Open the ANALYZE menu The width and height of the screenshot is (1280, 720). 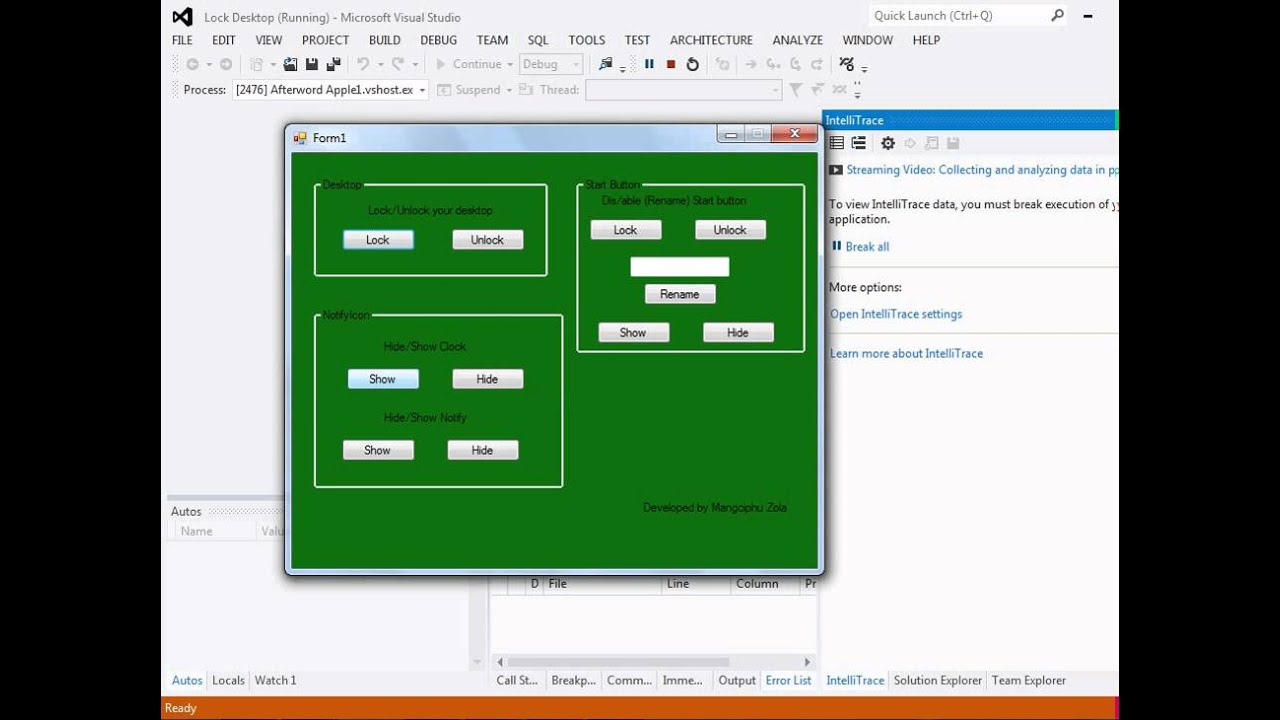click(797, 40)
